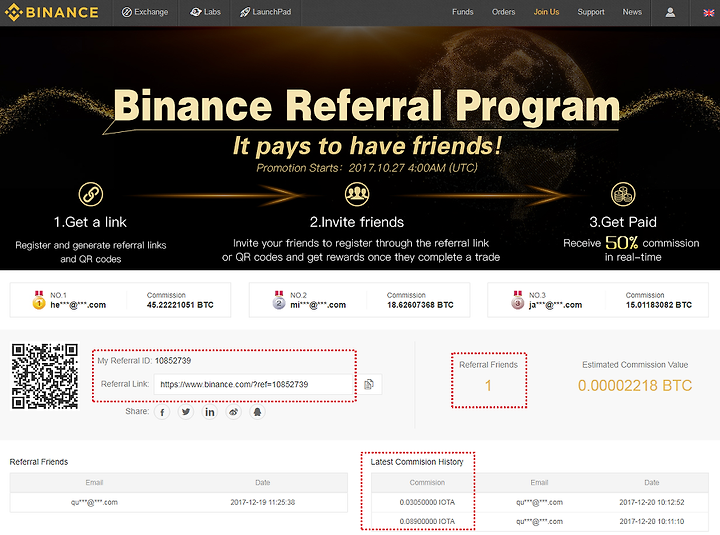Open the Orders menu
This screenshot has height=535, width=720.
(x=503, y=12)
